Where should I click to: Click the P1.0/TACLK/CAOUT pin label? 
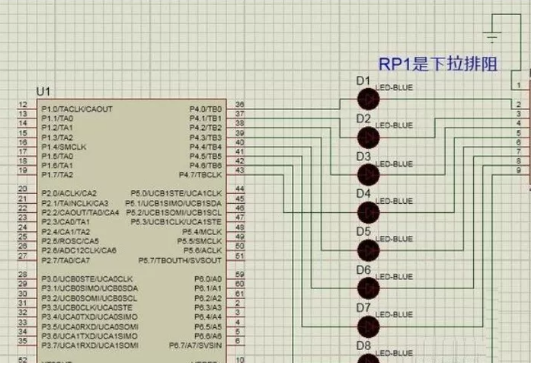[77, 109]
